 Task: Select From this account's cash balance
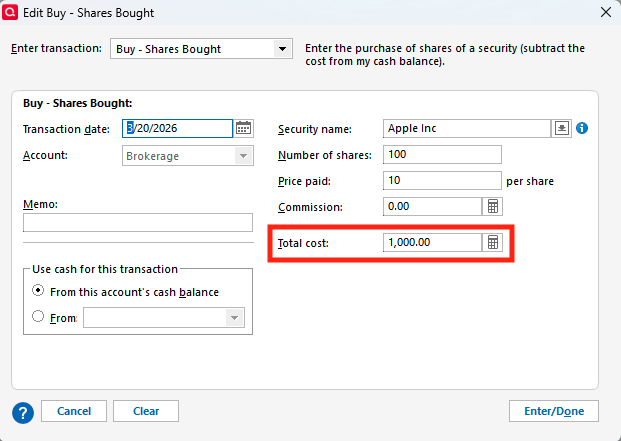38,291
